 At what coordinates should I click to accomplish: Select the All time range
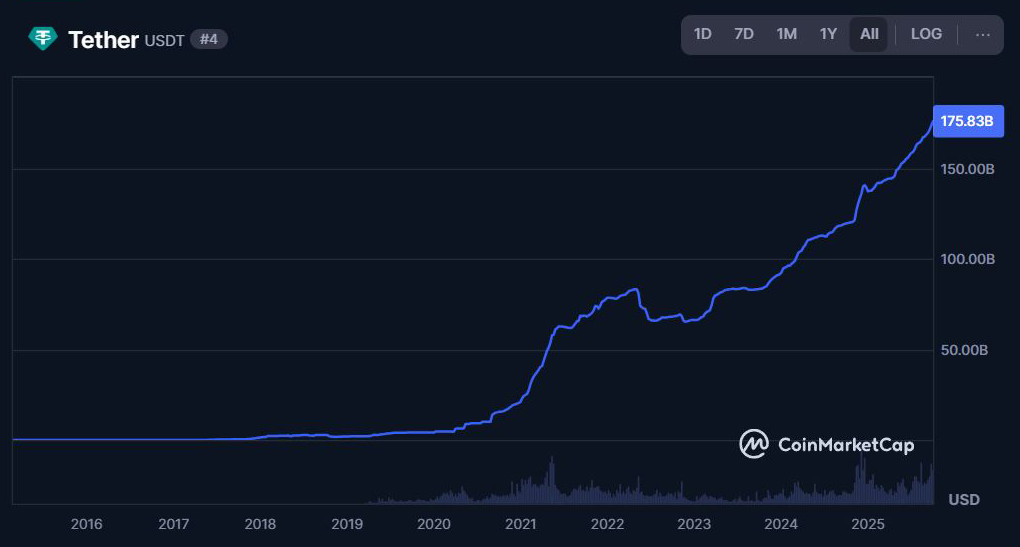point(869,34)
